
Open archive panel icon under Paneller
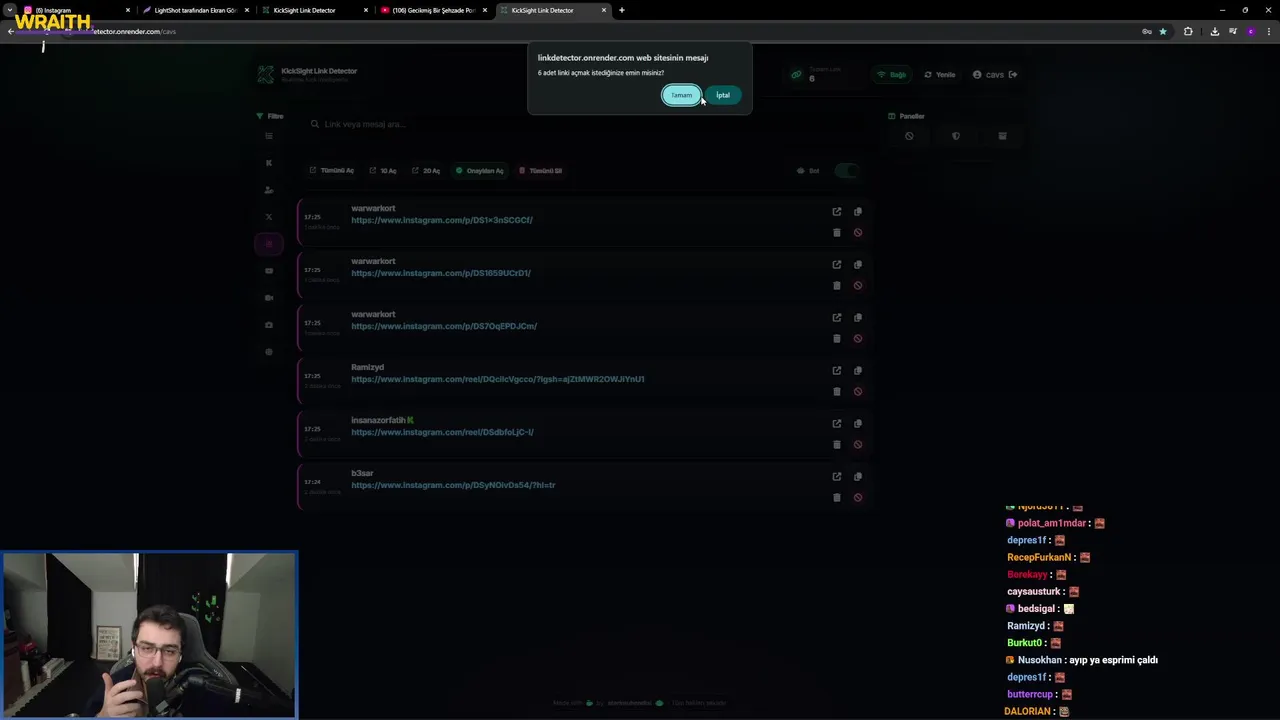1002,136
